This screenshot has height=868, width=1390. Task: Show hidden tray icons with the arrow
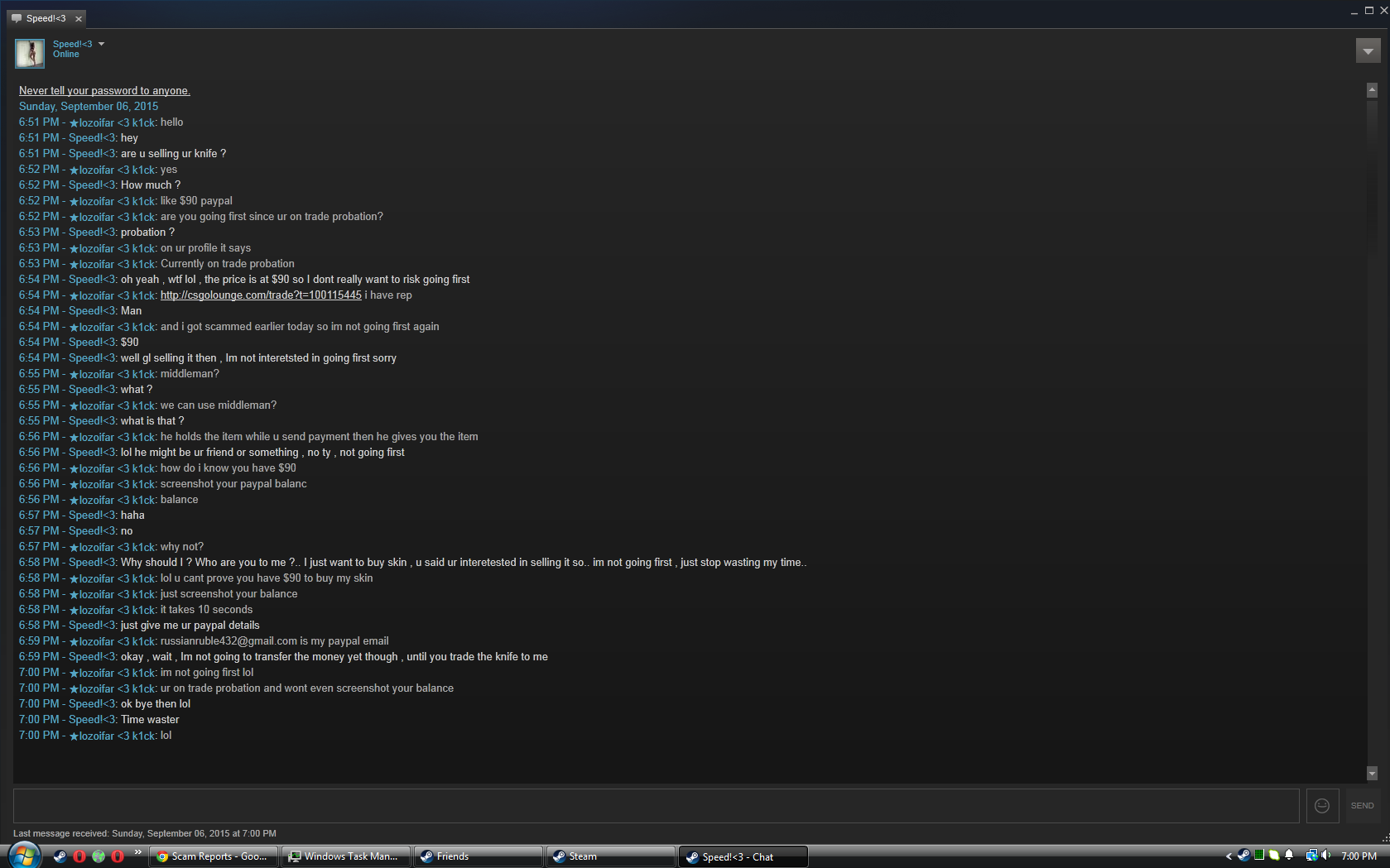[1229, 856]
